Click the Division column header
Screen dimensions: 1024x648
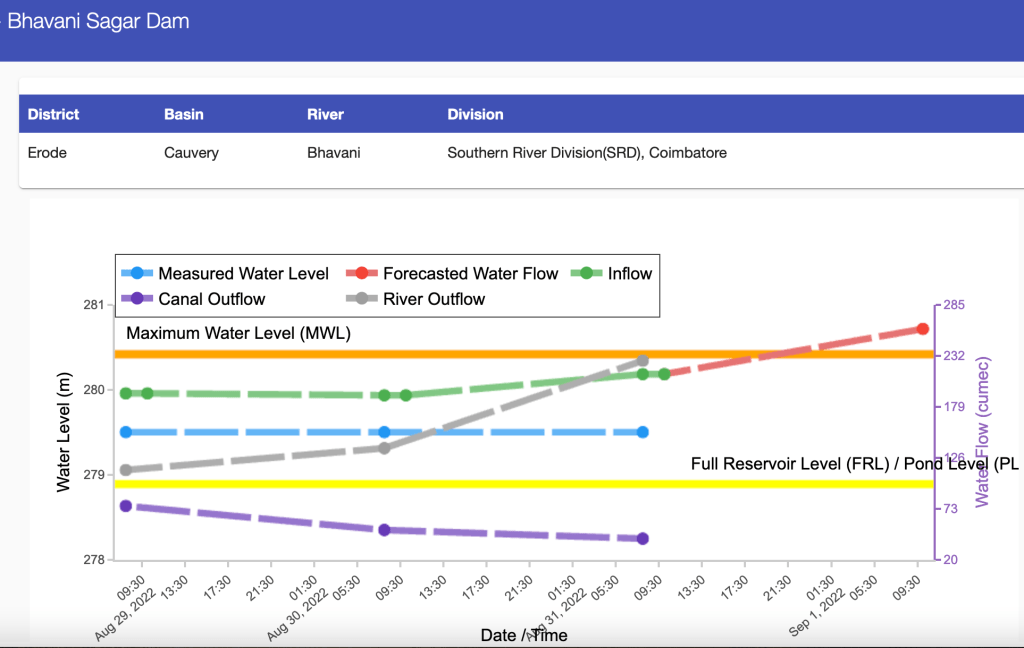(x=475, y=114)
